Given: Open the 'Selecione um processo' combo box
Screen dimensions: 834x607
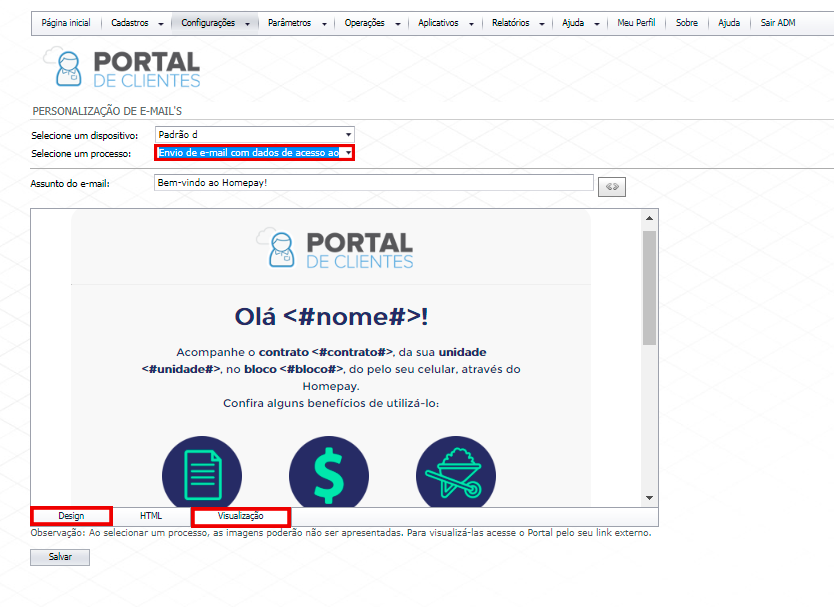Looking at the screenshot, I should (255, 153).
